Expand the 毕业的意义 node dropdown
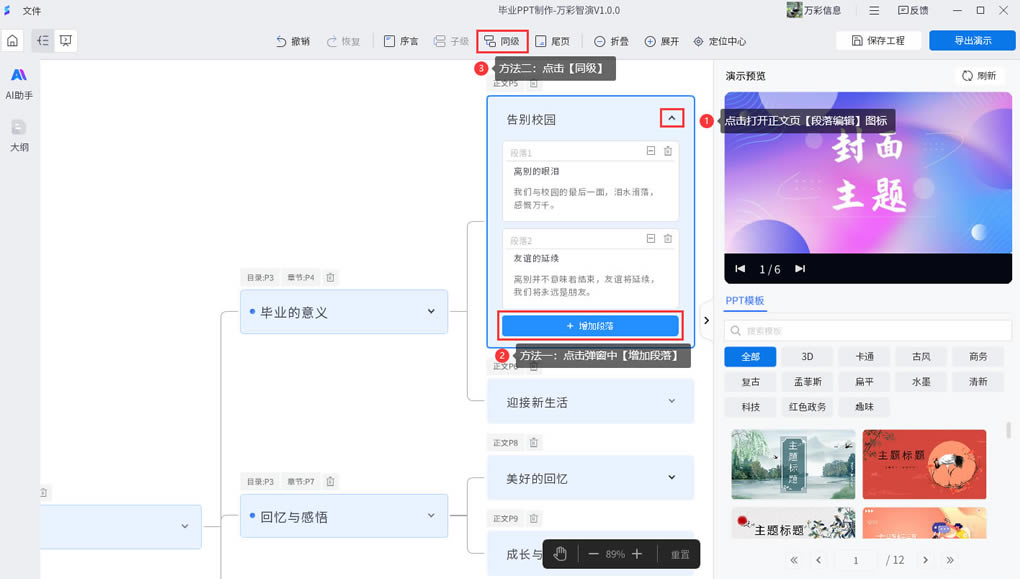This screenshot has width=1020, height=579. coord(431,311)
